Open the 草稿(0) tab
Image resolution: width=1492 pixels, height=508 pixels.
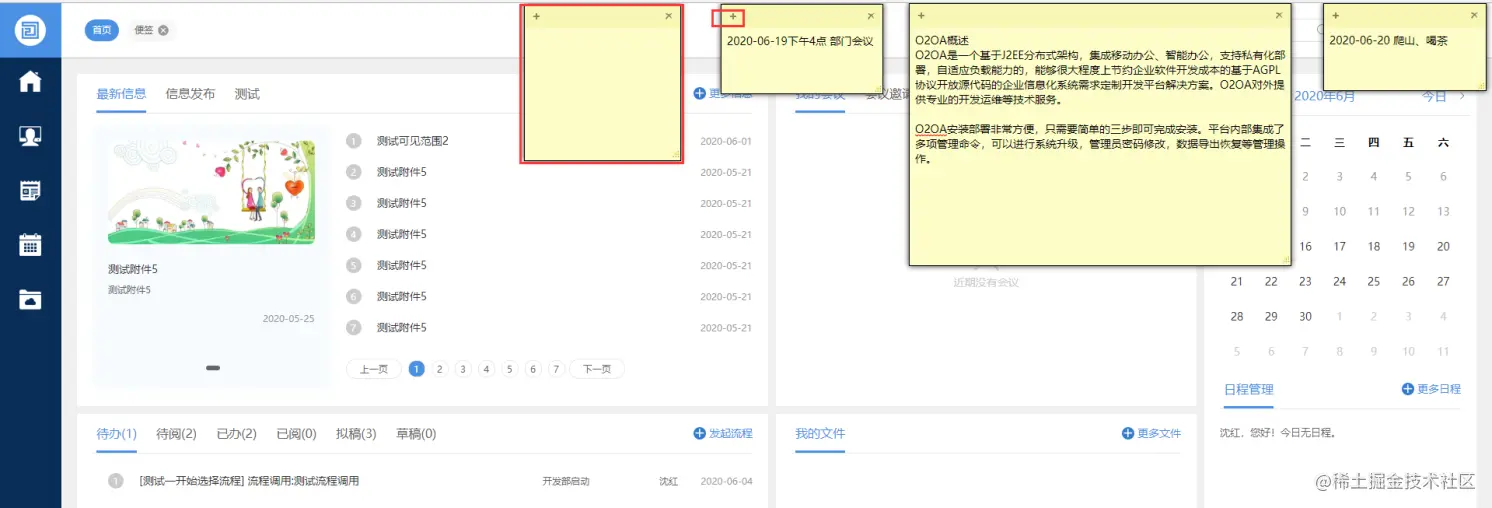pos(416,434)
